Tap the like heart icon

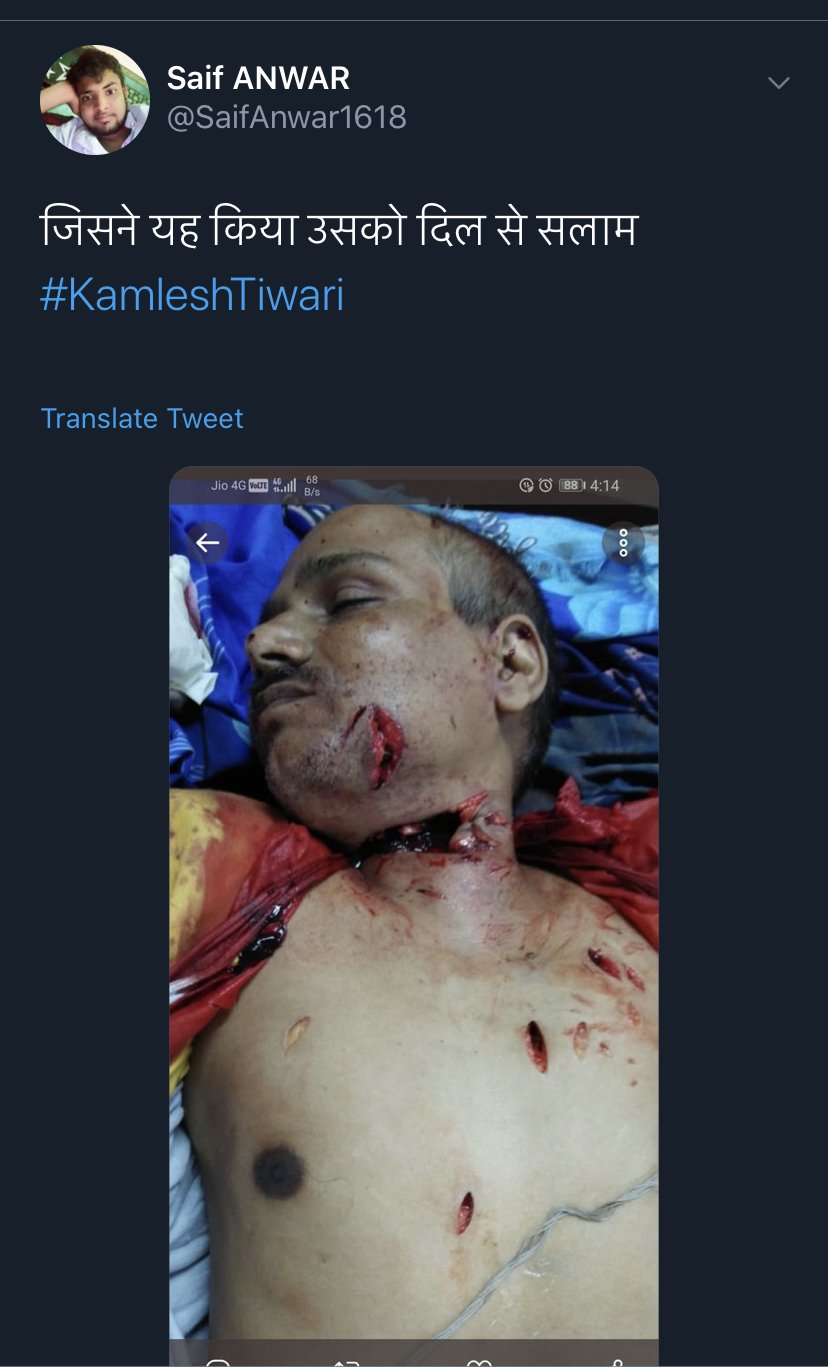tap(481, 1360)
